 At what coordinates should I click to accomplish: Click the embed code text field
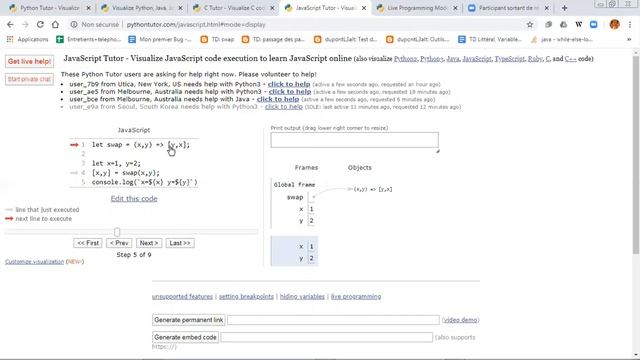(x=327, y=337)
